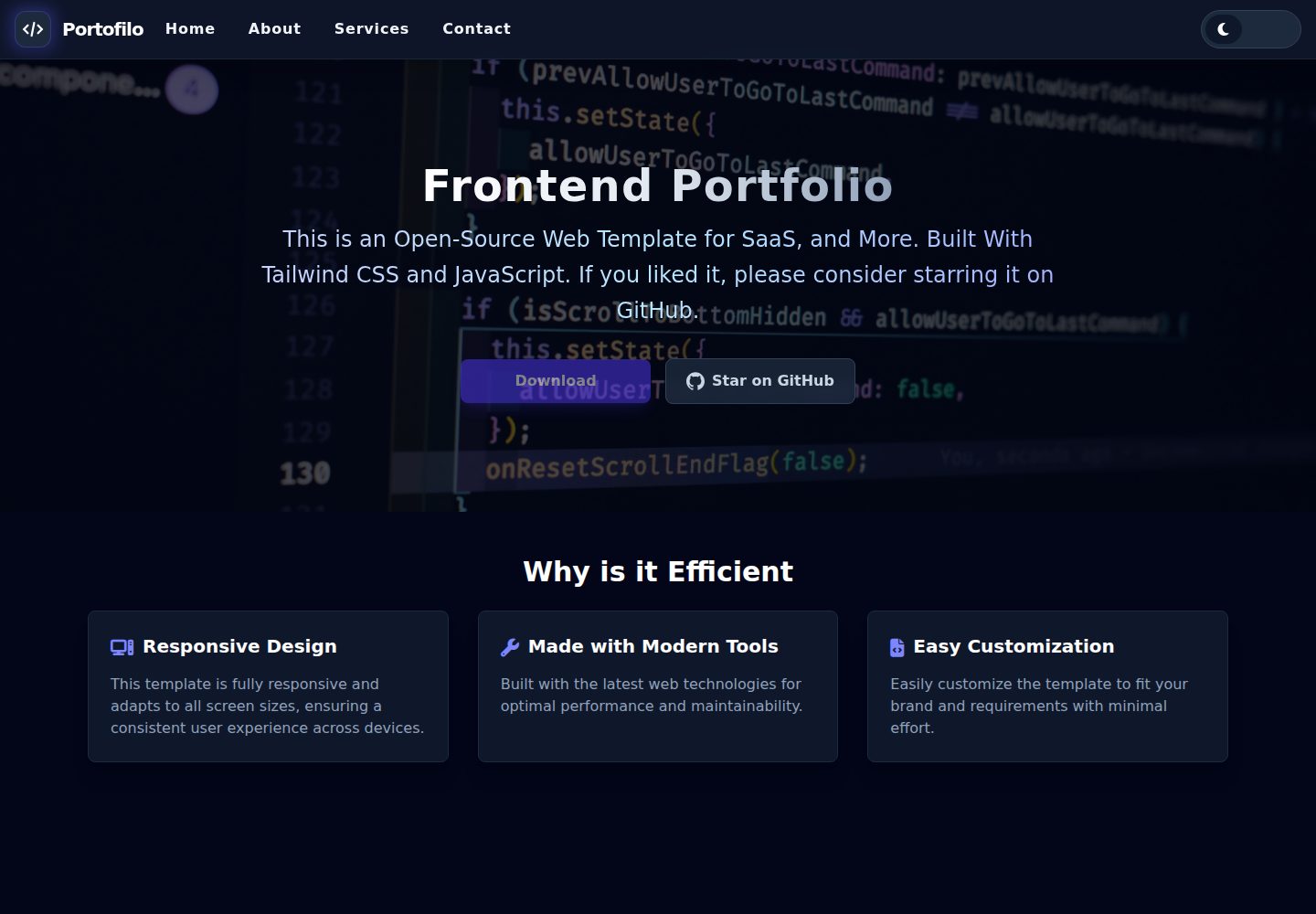Screen dimensions: 1316x914
Task: Click the code file icon for Easy Customization
Action: 897,647
